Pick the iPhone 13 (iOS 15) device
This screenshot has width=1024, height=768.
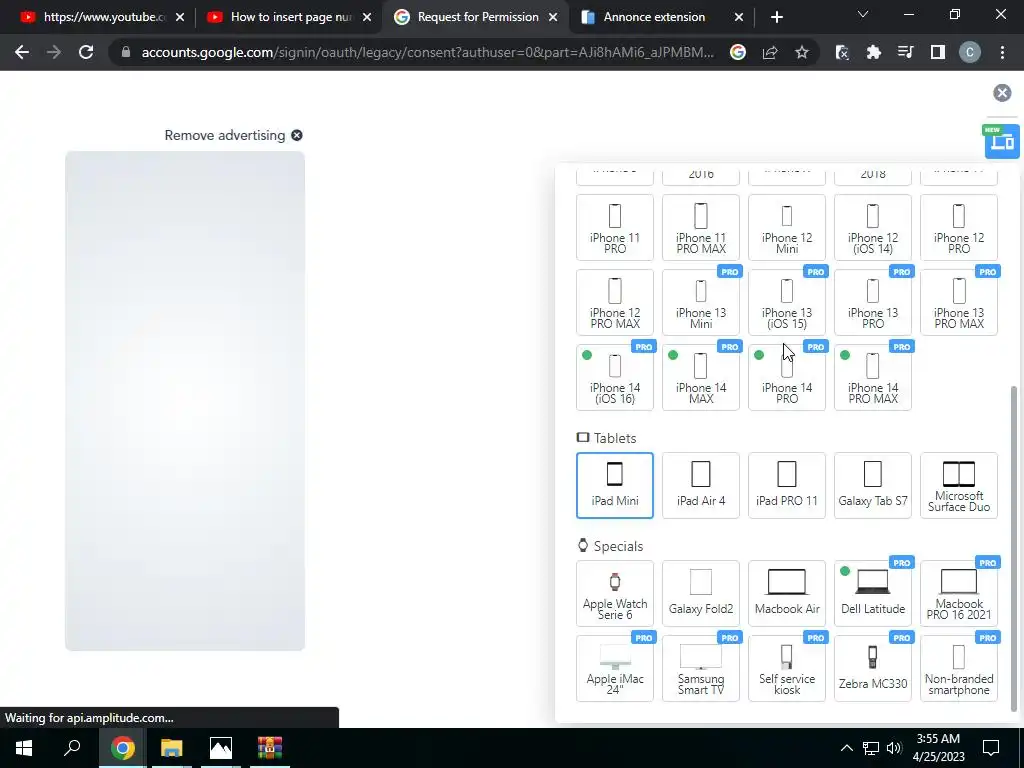(x=787, y=302)
